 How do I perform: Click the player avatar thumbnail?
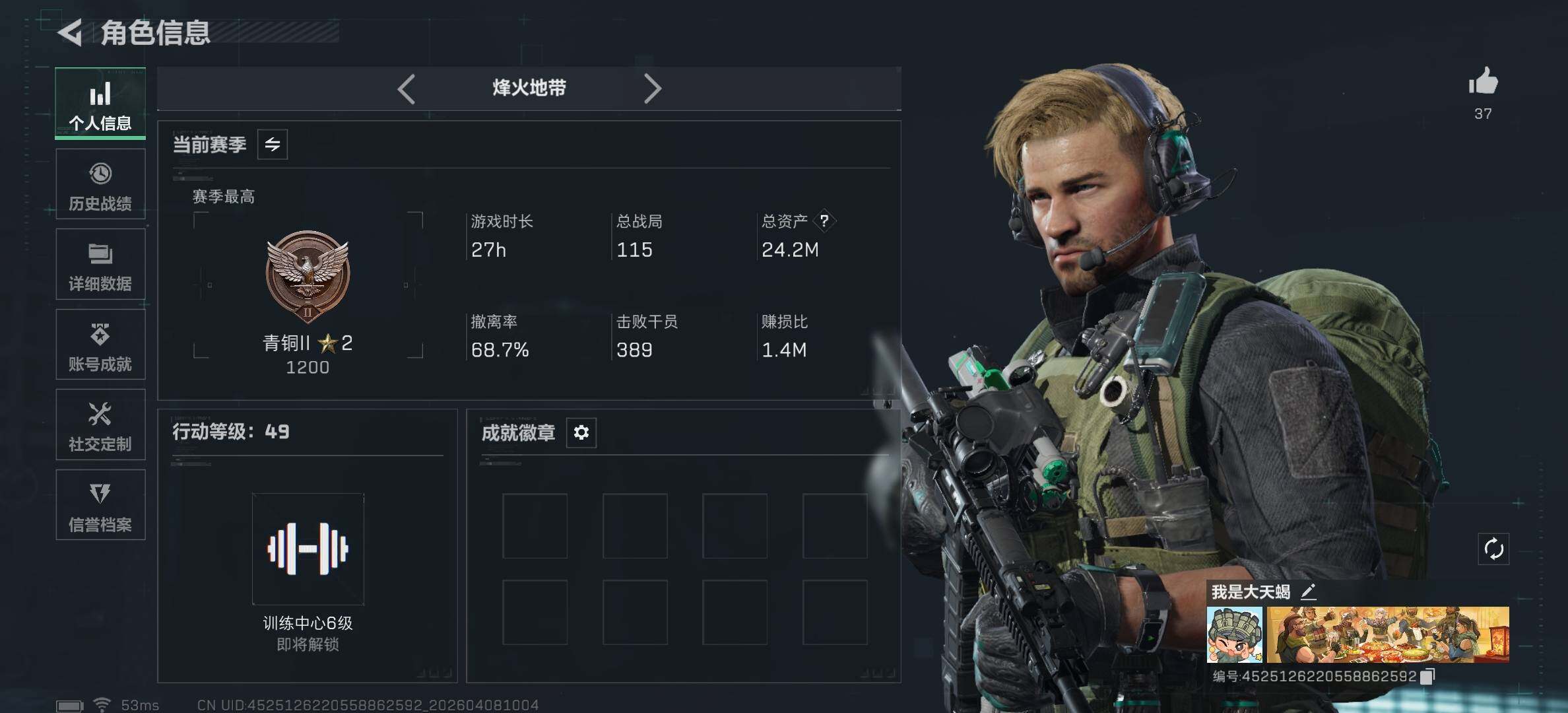pyautogui.click(x=1234, y=635)
